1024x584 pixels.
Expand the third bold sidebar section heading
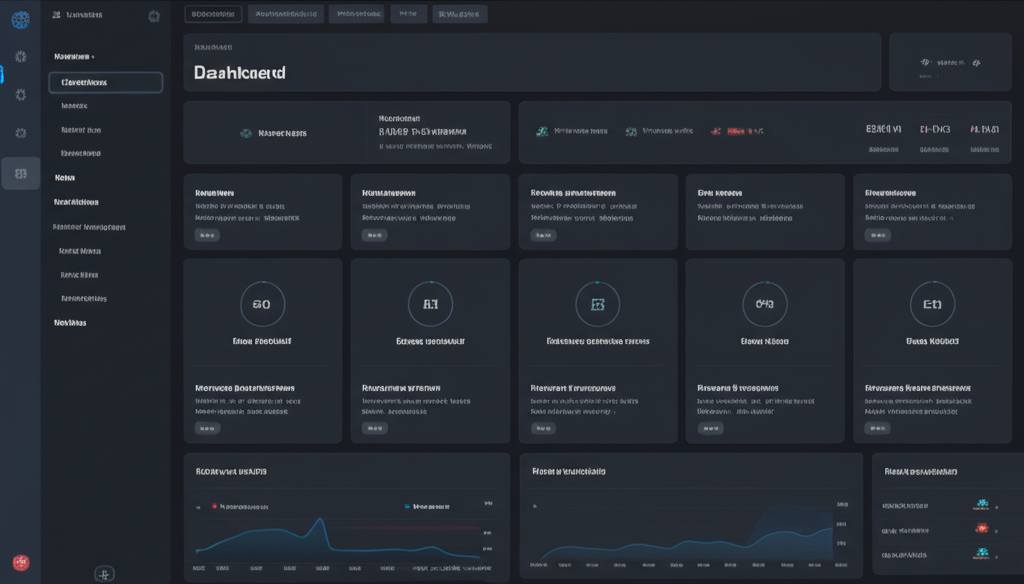(x=76, y=202)
